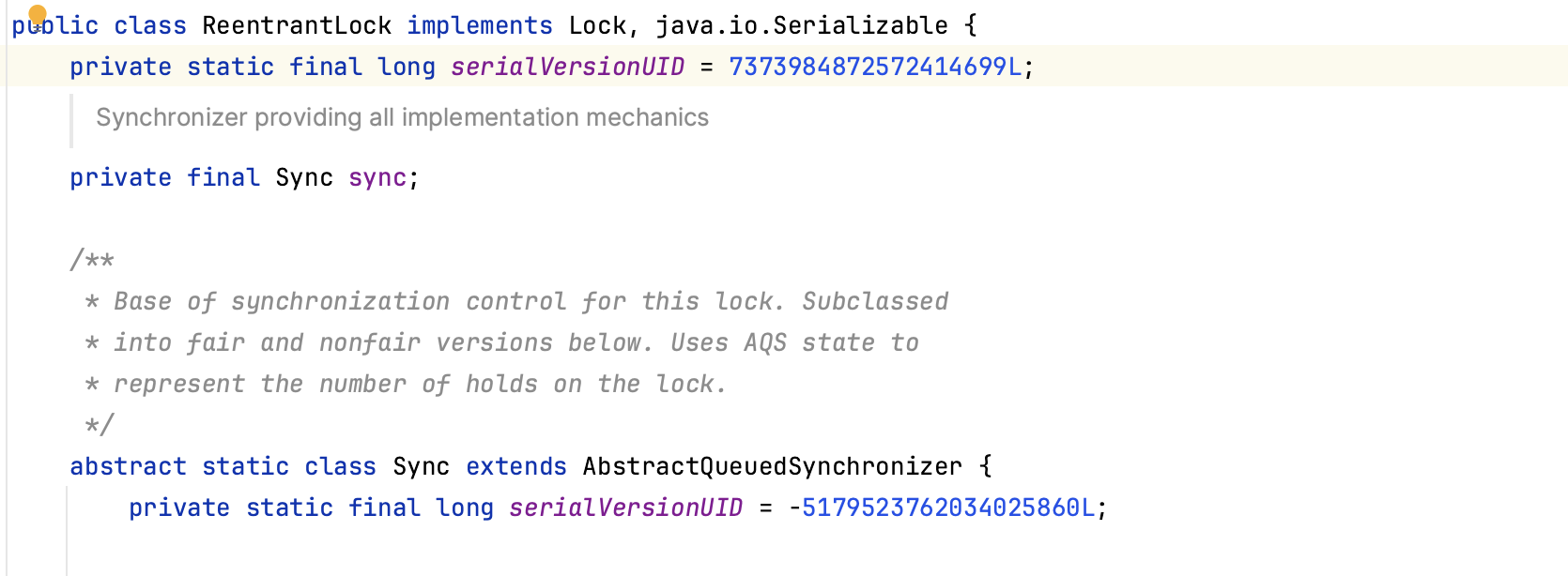This screenshot has height=576, width=1568.
Task: Click the comment line about number of holds
Action: pos(406,384)
